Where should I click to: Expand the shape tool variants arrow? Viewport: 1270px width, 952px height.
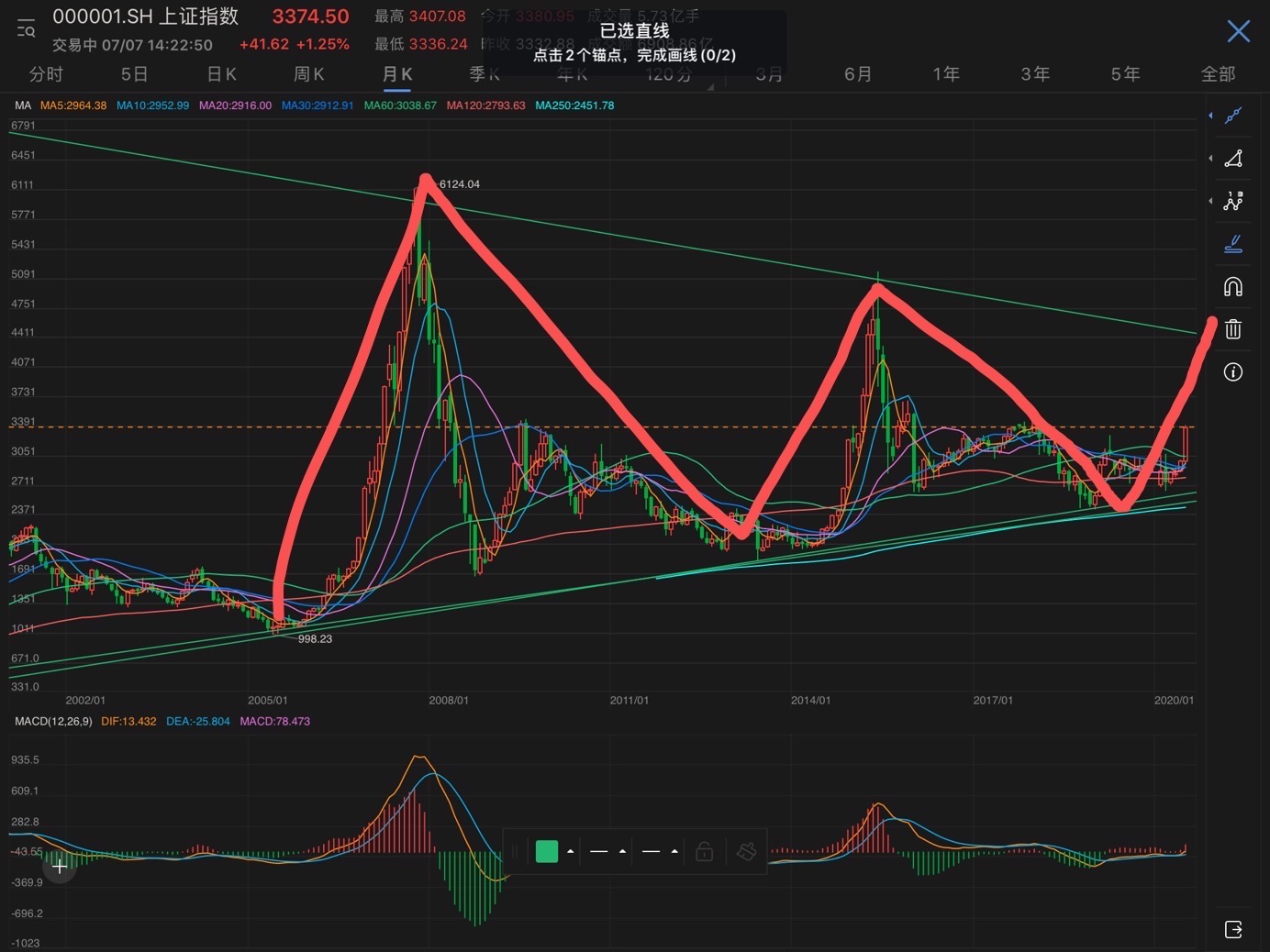1210,158
